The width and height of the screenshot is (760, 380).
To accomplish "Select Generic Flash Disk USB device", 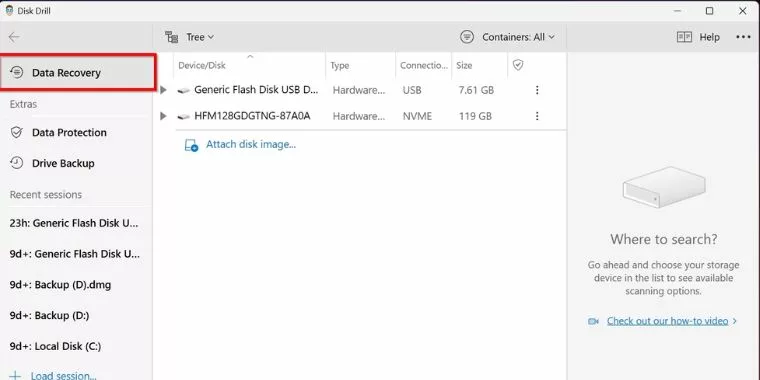I will [x=256, y=90].
